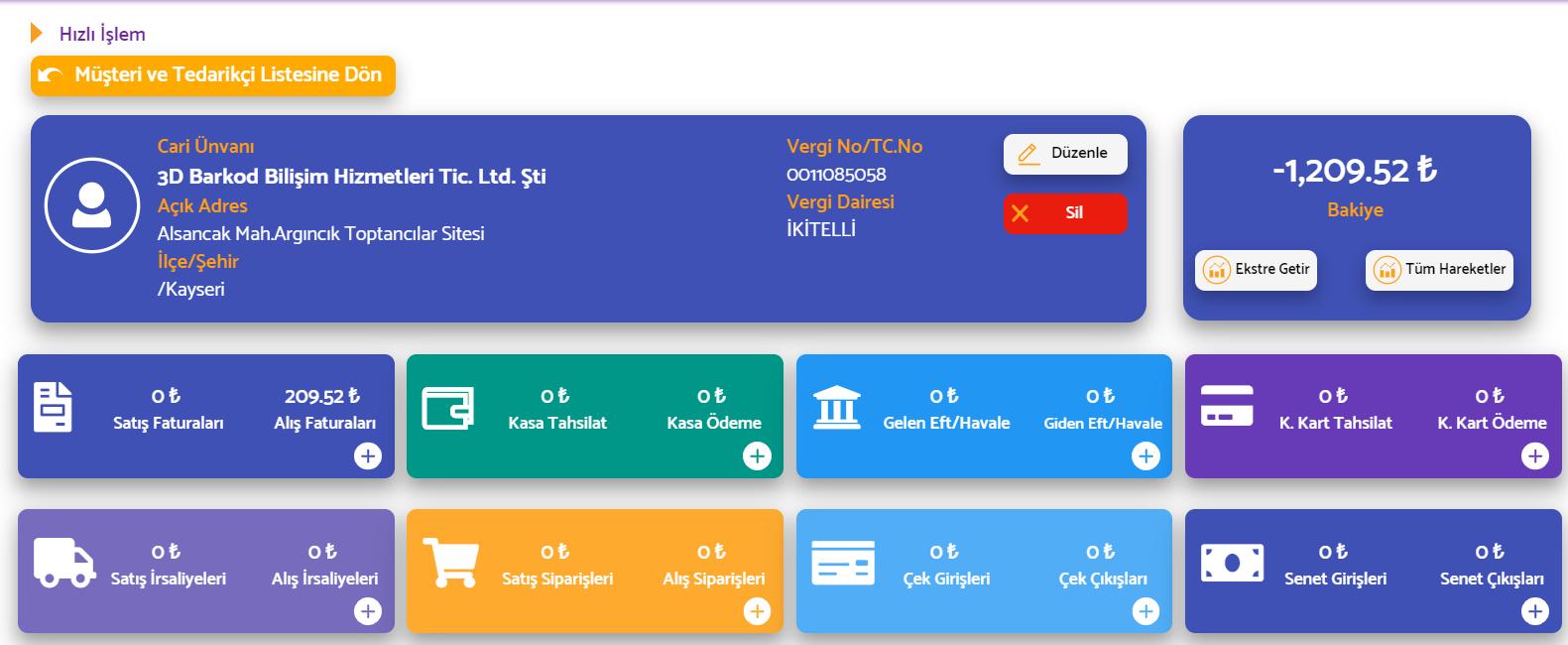Screen dimensions: 1568x645
Task: Edit the customer with the Düzenle button
Action: tap(1065, 154)
